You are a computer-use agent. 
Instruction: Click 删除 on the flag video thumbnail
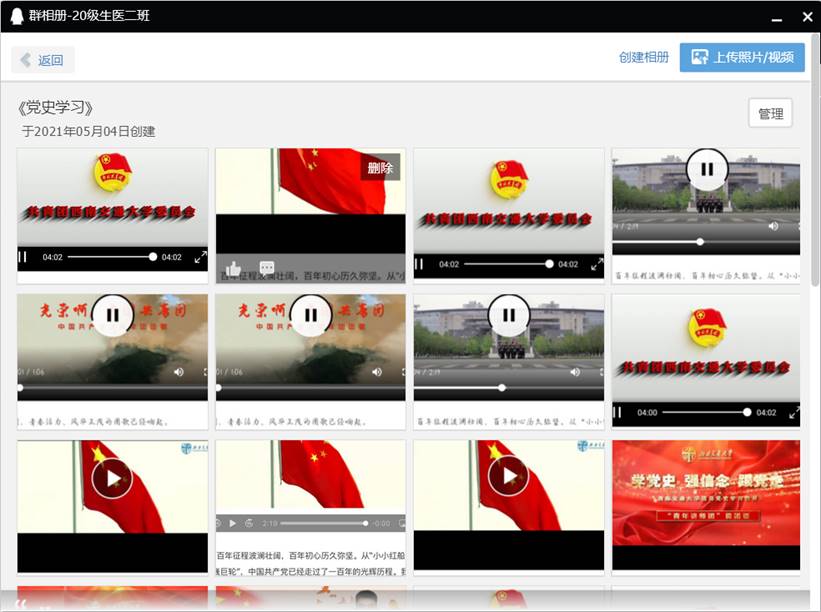click(x=381, y=168)
